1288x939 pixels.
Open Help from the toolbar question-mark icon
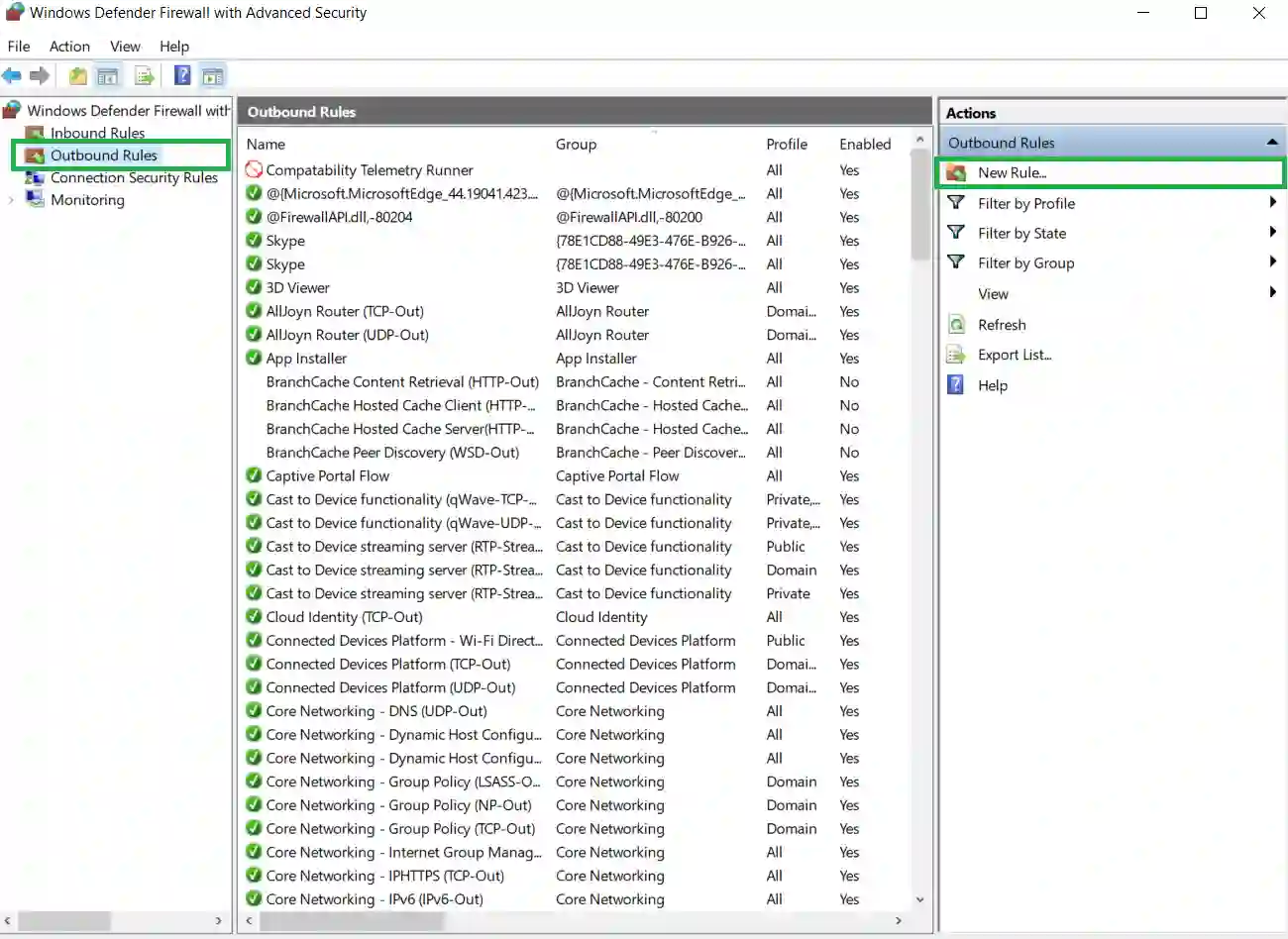pyautogui.click(x=182, y=76)
